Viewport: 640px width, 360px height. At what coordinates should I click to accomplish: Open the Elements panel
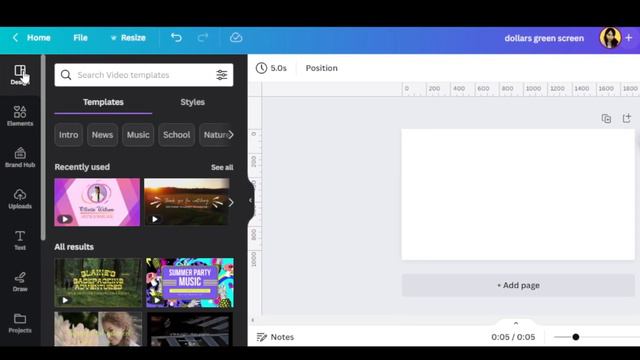pyautogui.click(x=20, y=116)
